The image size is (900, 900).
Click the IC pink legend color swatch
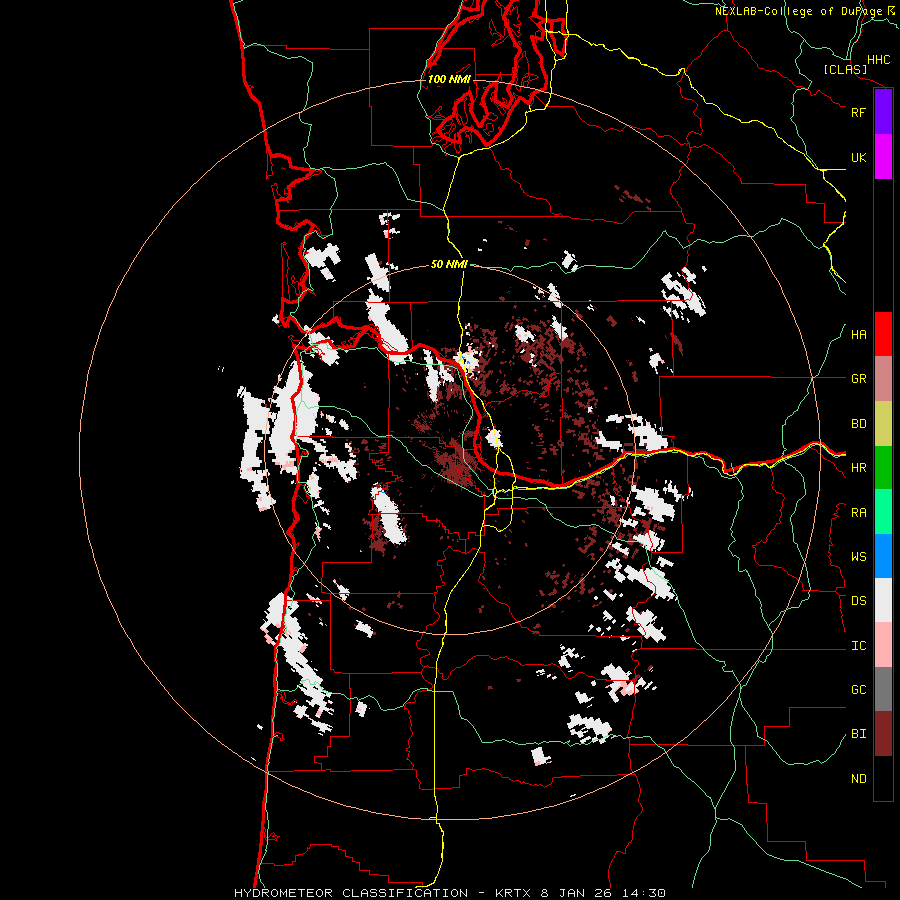pos(883,645)
